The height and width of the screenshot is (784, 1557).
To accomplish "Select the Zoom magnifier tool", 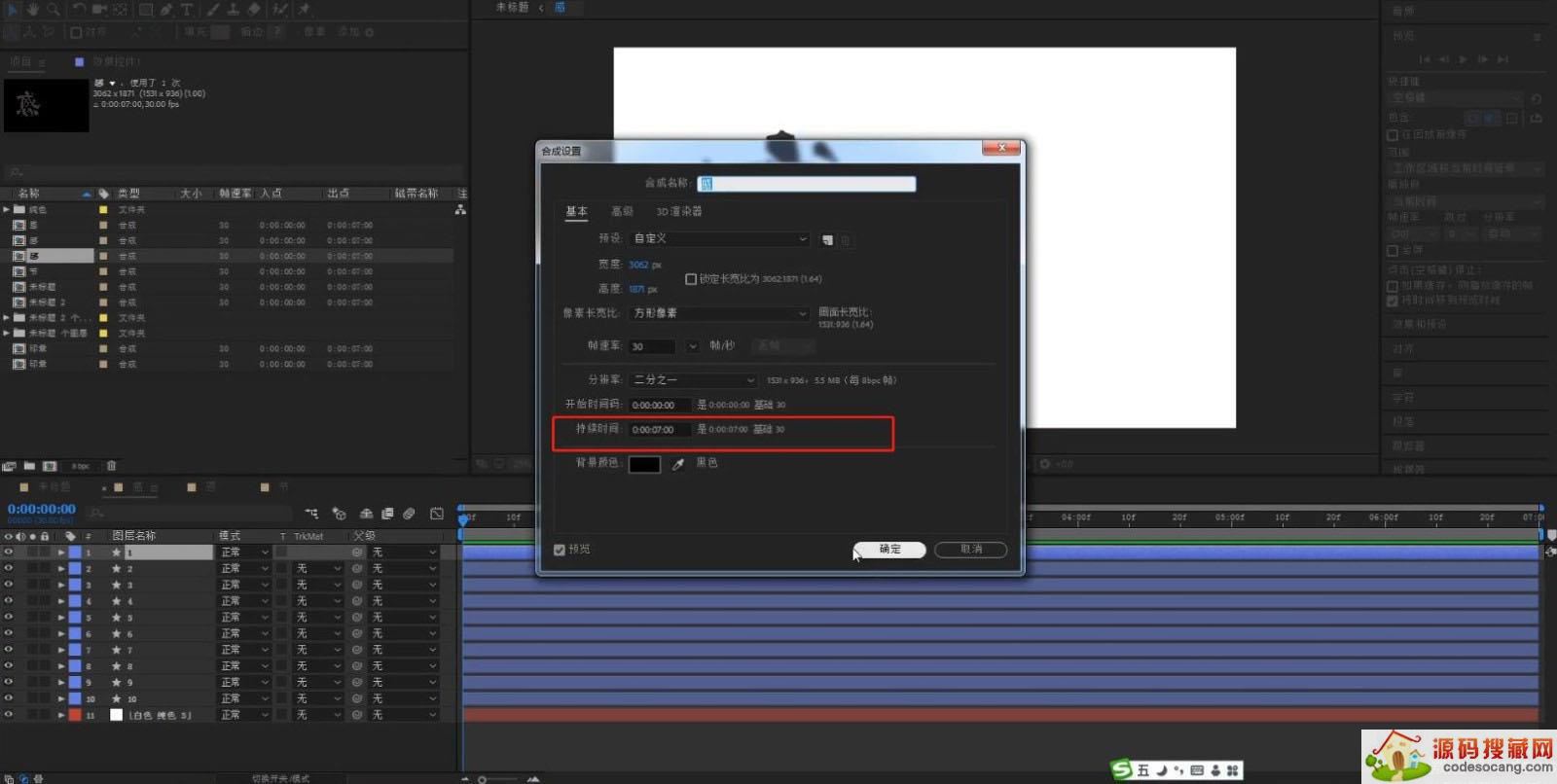I will point(53,9).
